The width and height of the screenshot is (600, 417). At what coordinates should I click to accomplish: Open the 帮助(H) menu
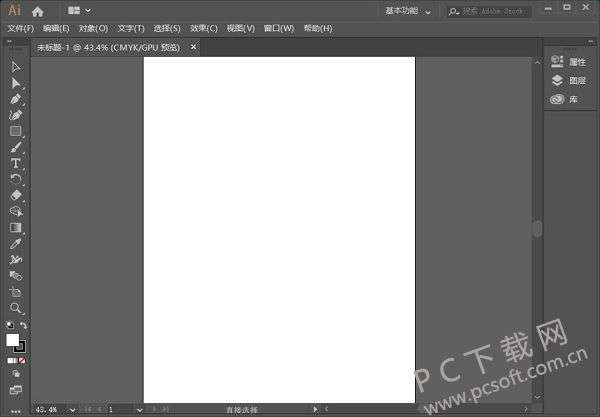(318, 28)
